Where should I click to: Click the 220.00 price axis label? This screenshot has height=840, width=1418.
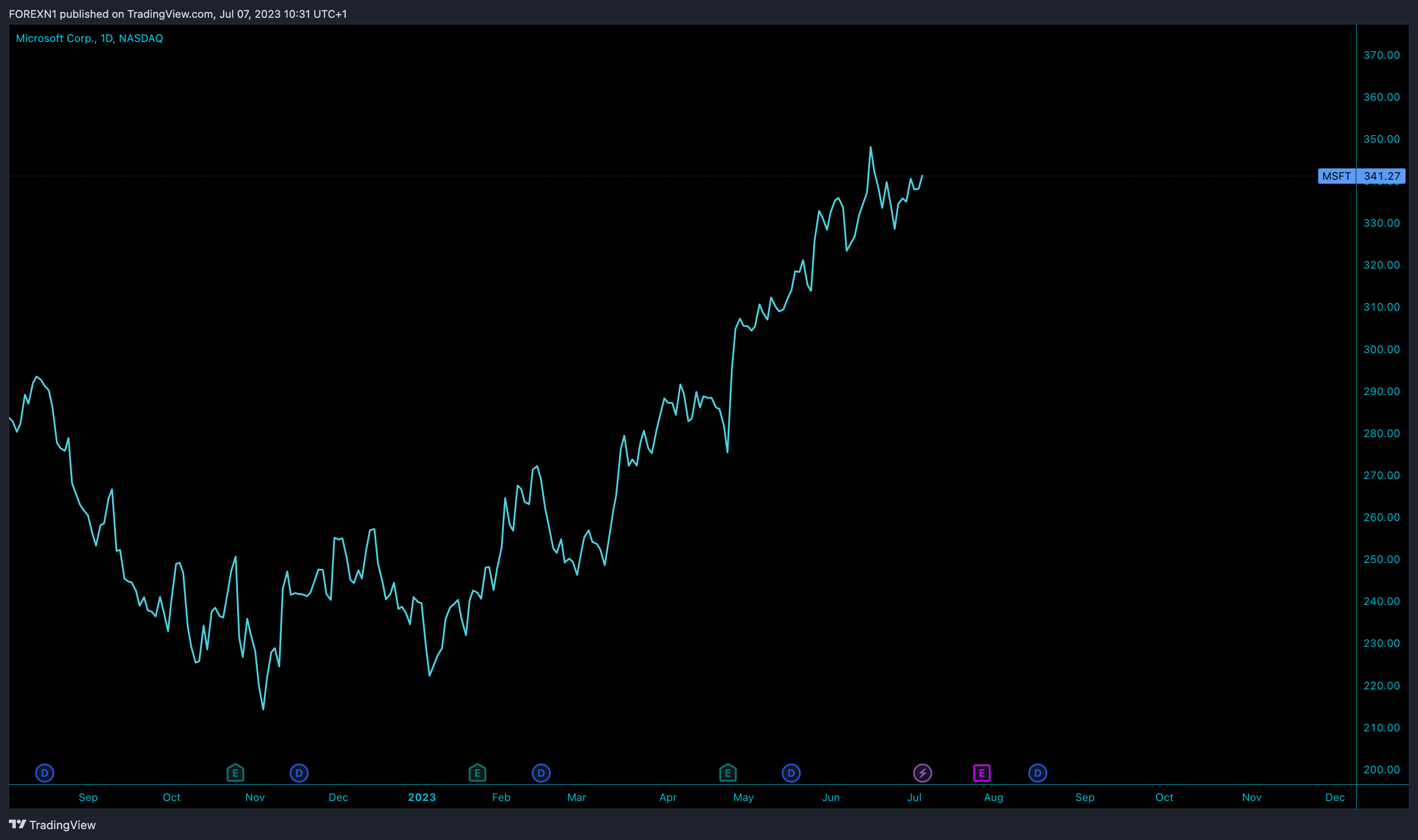[1381, 685]
